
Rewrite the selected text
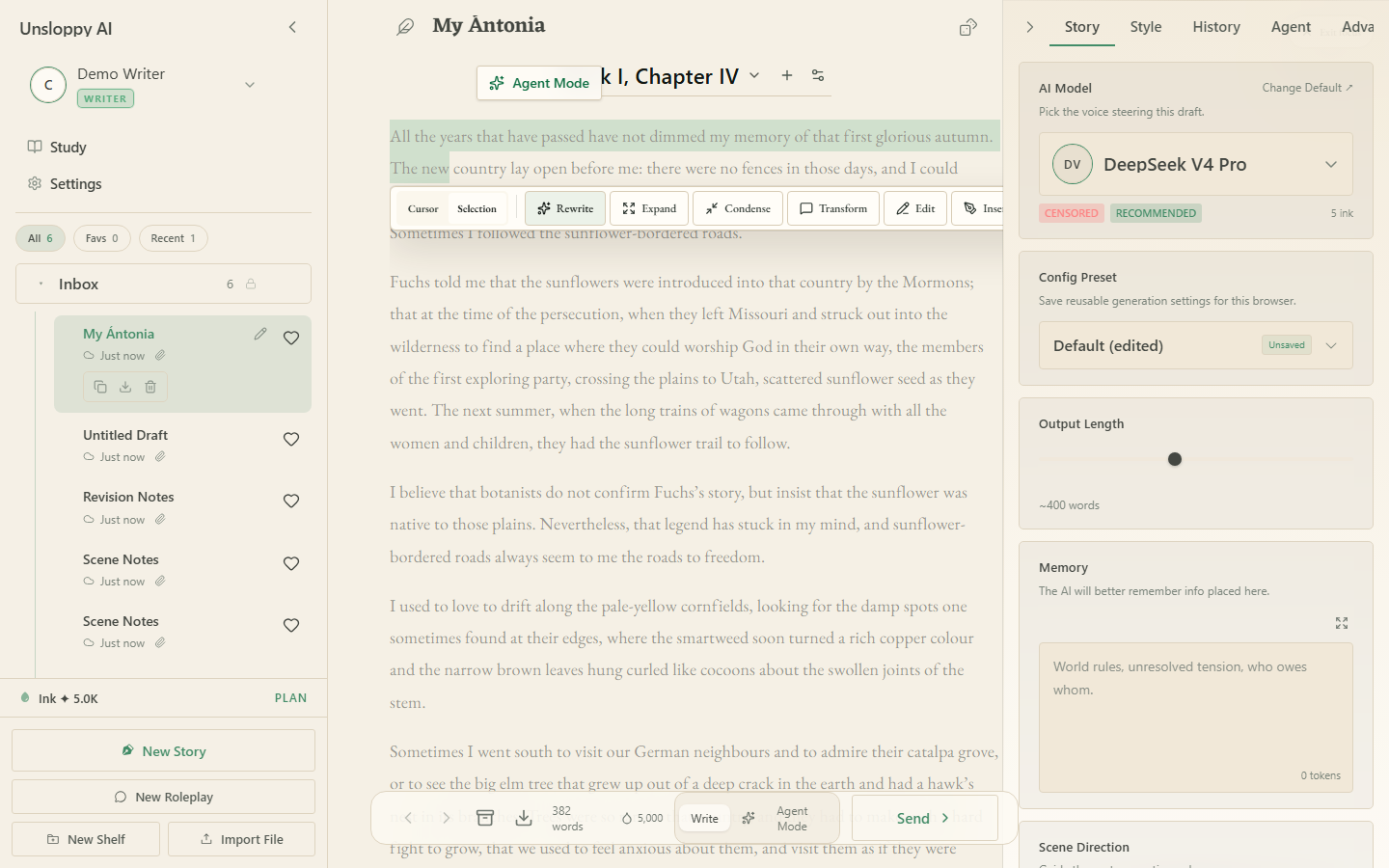(x=565, y=208)
